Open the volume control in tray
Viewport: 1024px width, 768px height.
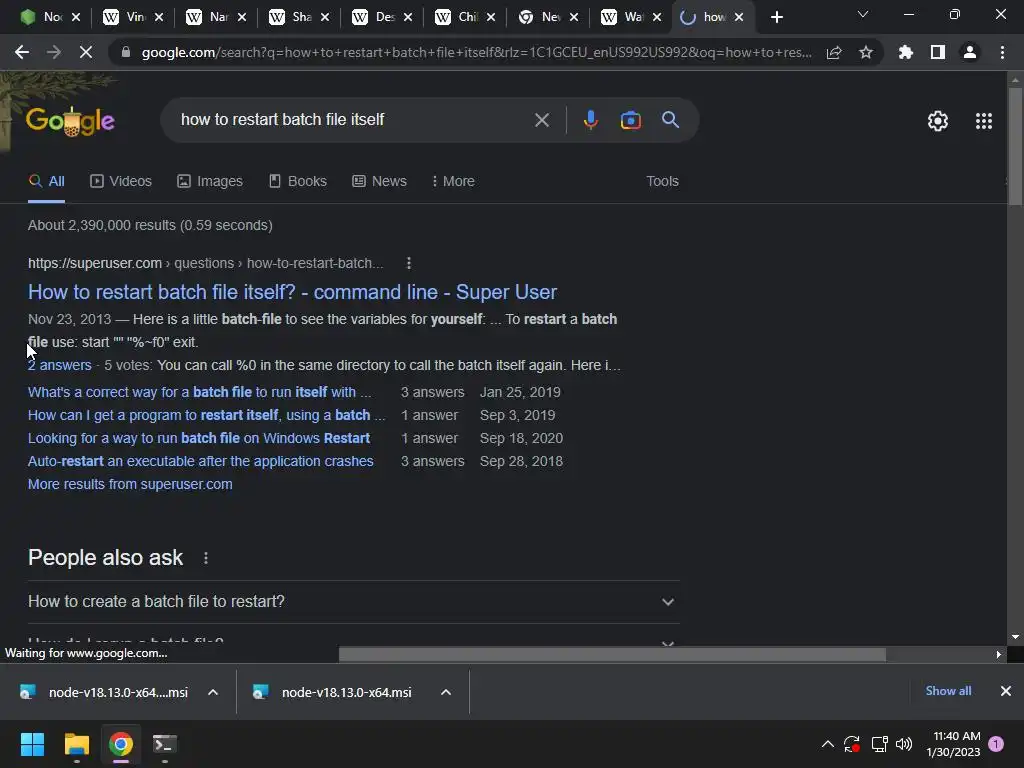point(904,744)
